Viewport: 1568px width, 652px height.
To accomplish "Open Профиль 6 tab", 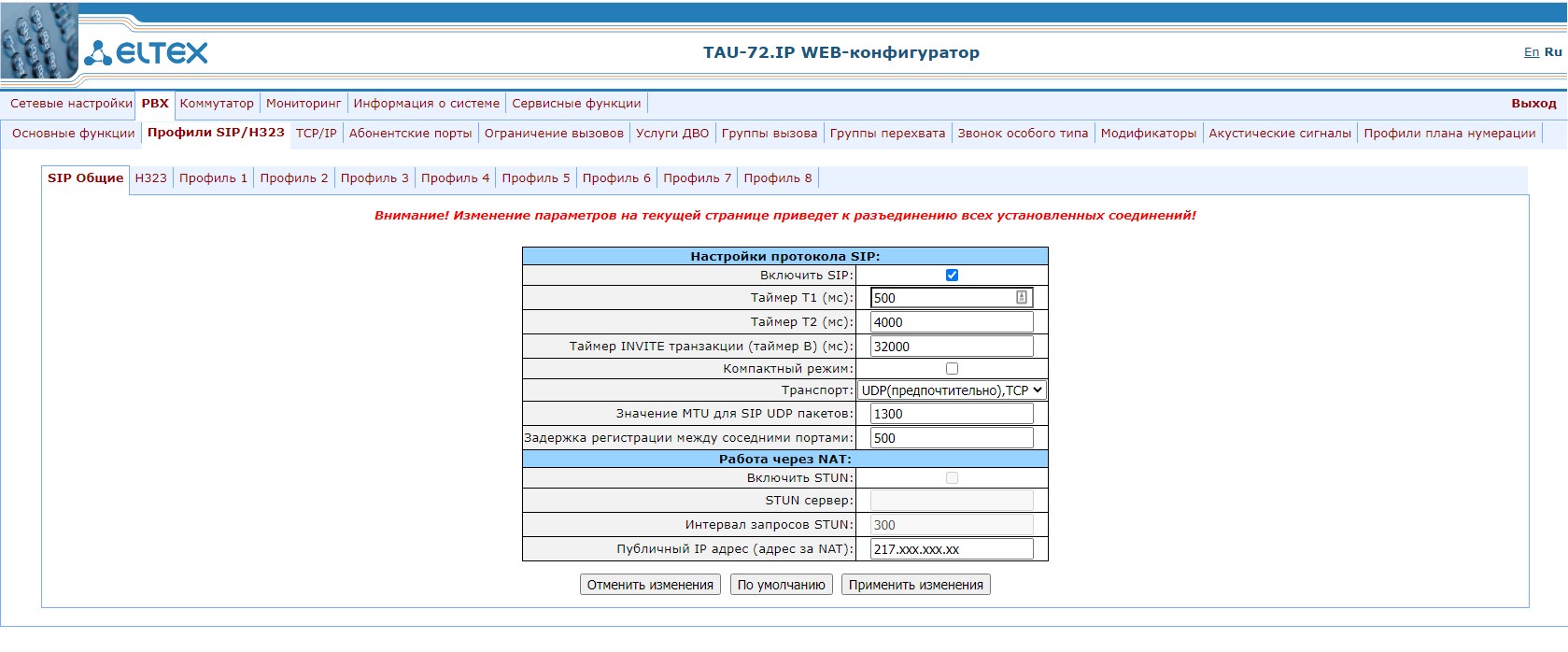I will [x=616, y=178].
